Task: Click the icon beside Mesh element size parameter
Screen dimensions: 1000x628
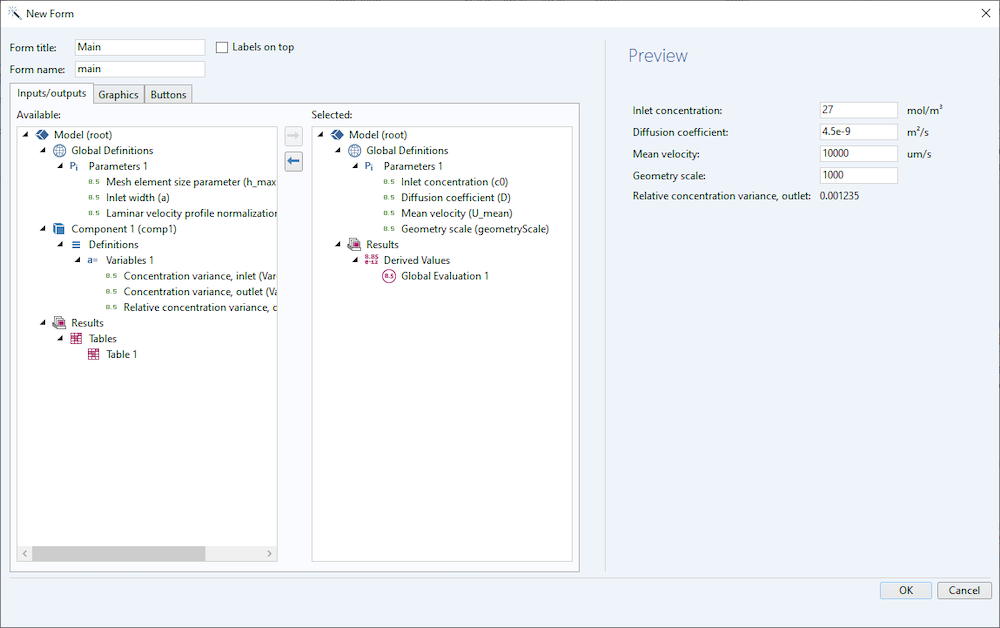Action: (94, 182)
